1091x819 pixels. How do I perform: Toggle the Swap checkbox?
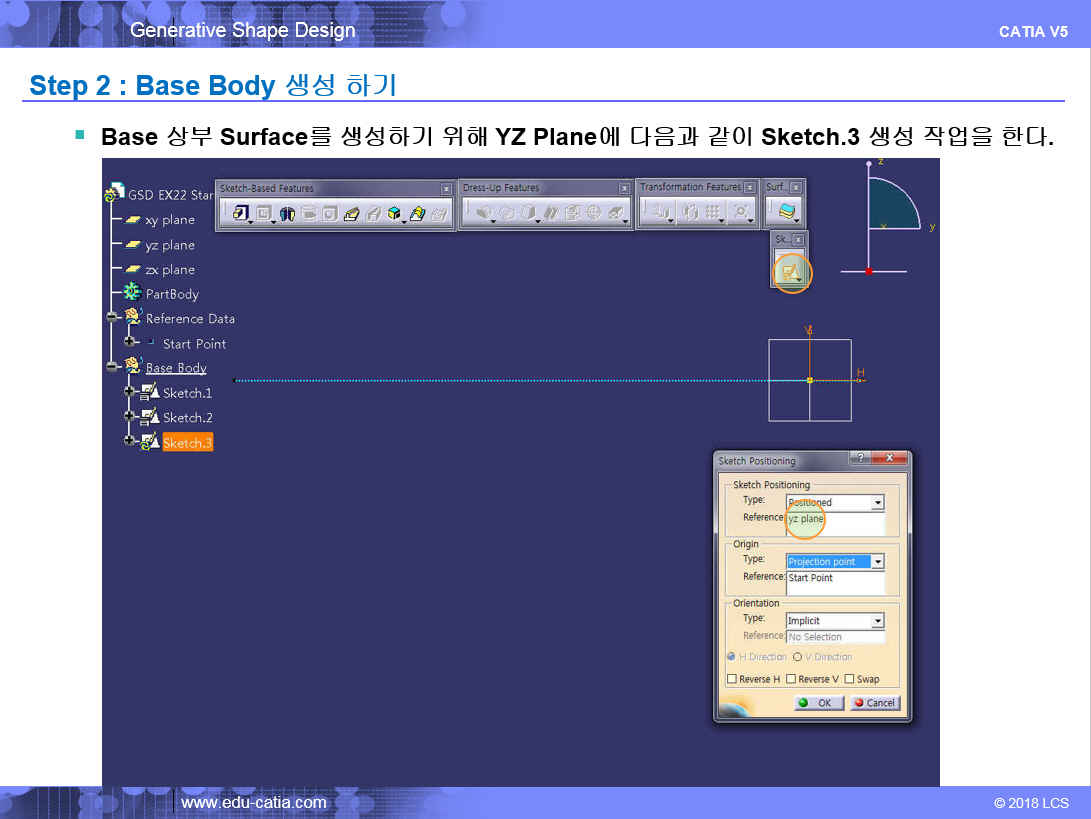click(x=850, y=679)
